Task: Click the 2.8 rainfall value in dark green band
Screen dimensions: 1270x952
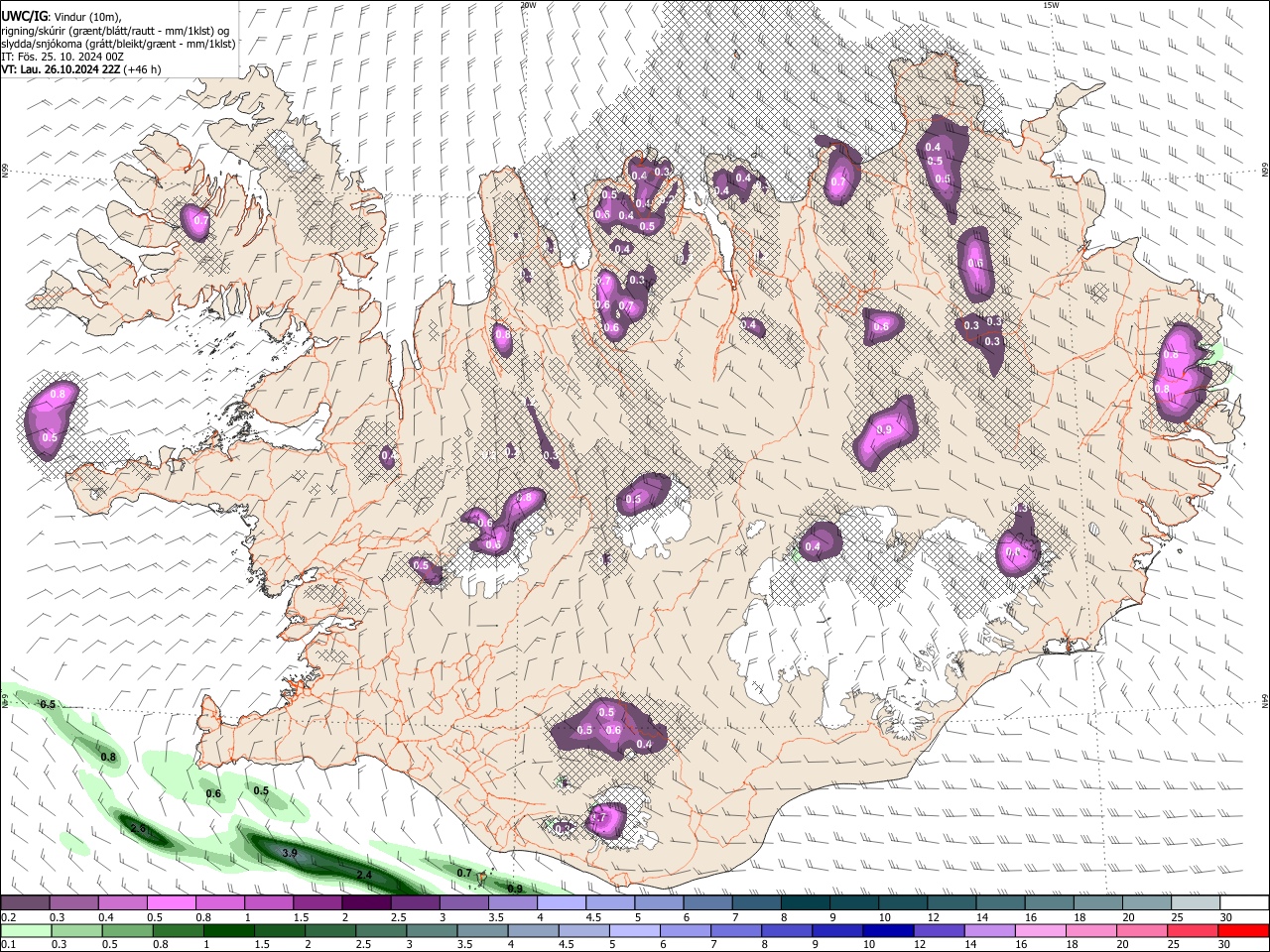Action: pos(139,828)
